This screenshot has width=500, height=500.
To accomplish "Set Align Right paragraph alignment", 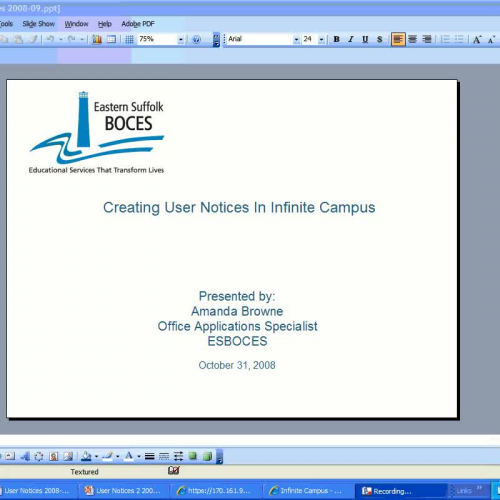I will (x=427, y=39).
